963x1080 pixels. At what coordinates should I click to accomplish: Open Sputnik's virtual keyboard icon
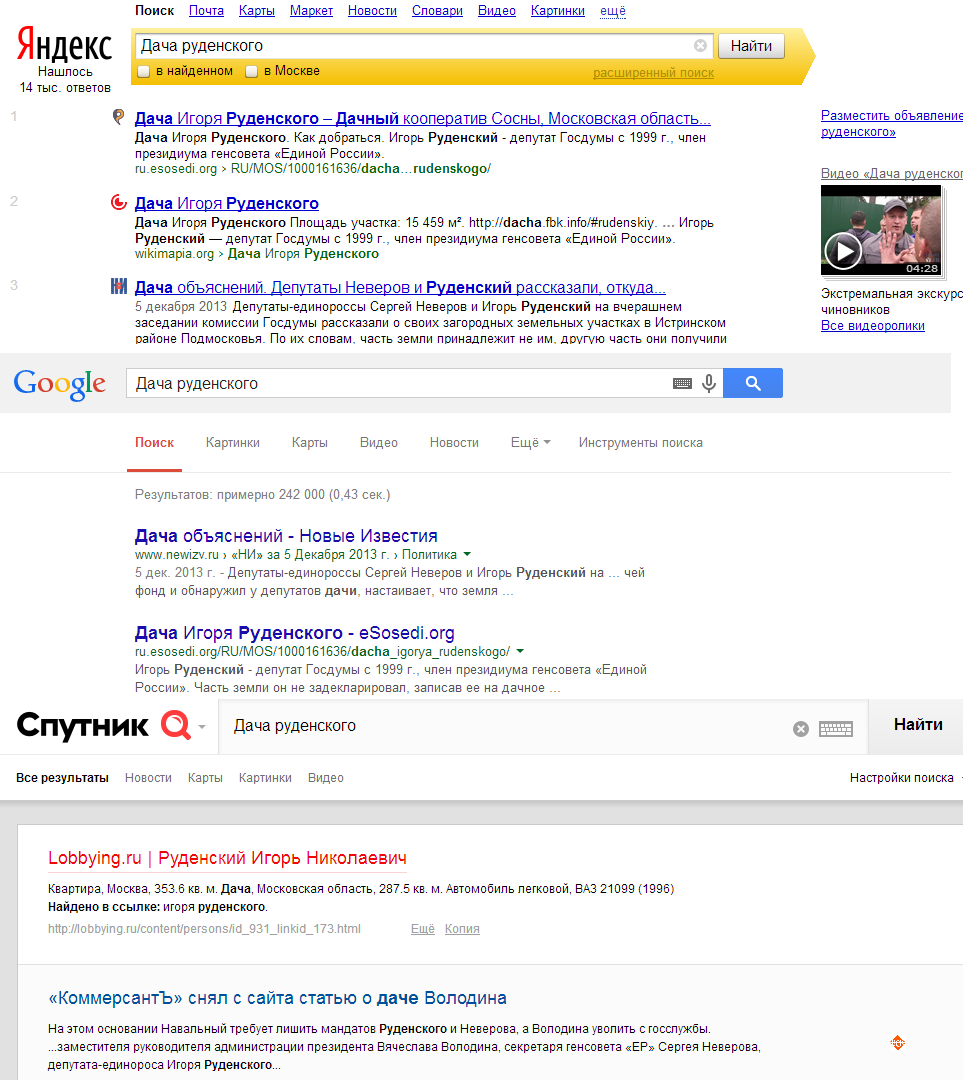[835, 729]
